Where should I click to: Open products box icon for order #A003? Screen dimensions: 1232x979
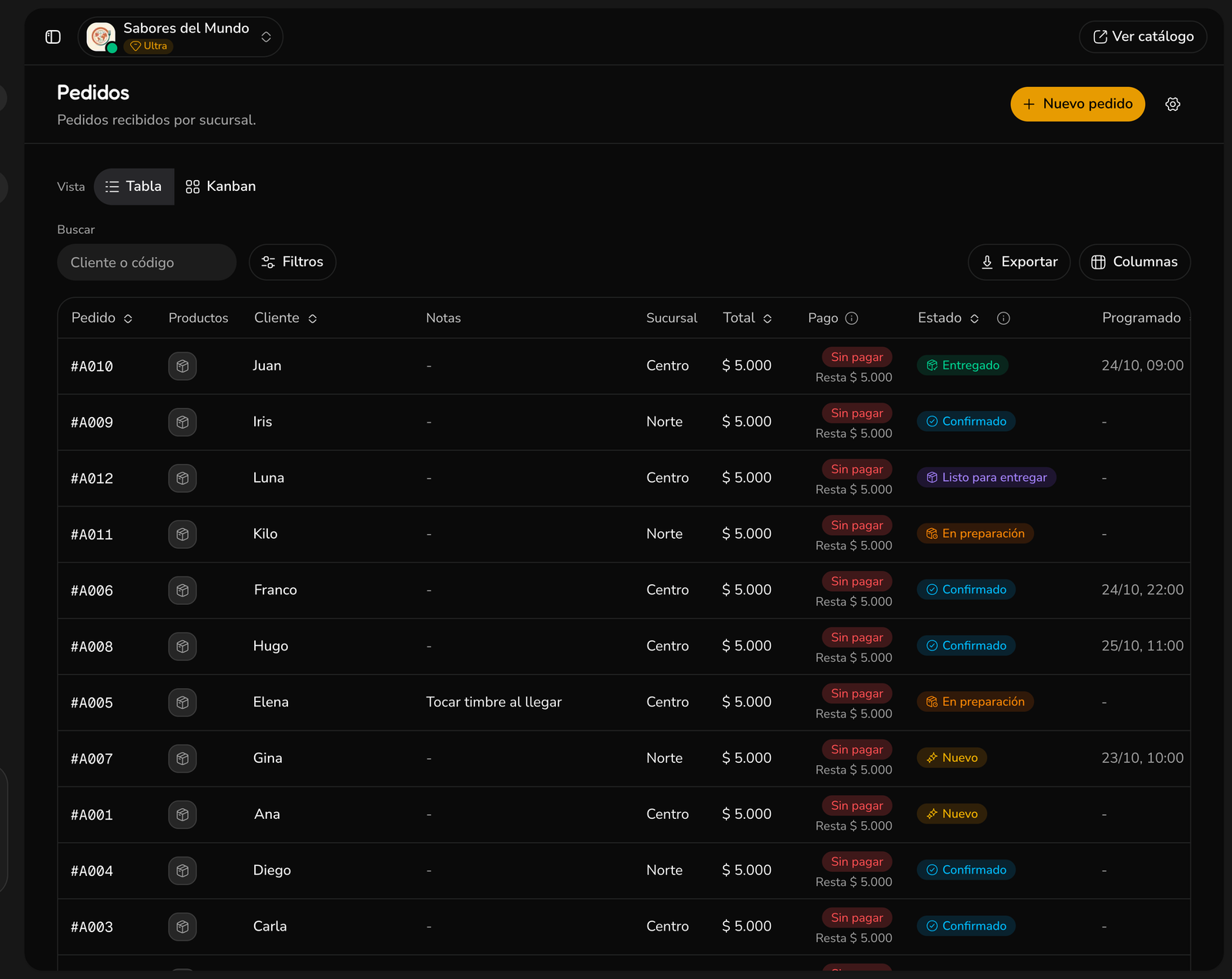coord(182,927)
